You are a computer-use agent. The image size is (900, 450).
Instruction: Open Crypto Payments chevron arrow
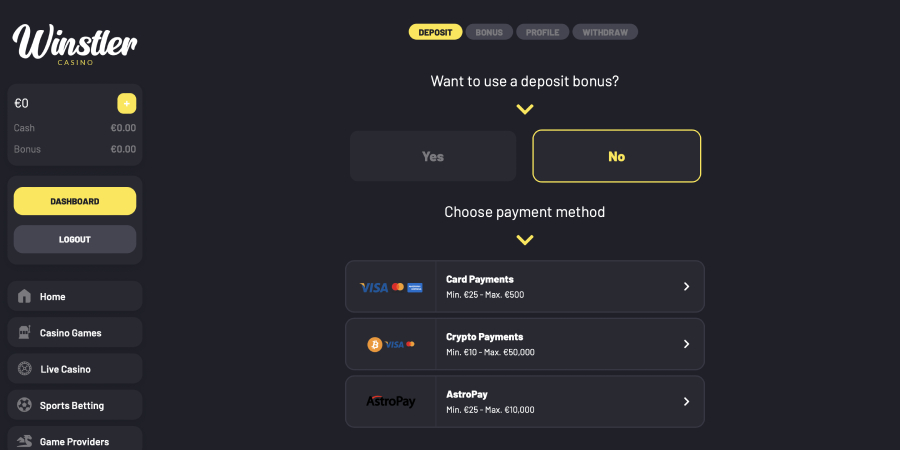click(x=686, y=344)
